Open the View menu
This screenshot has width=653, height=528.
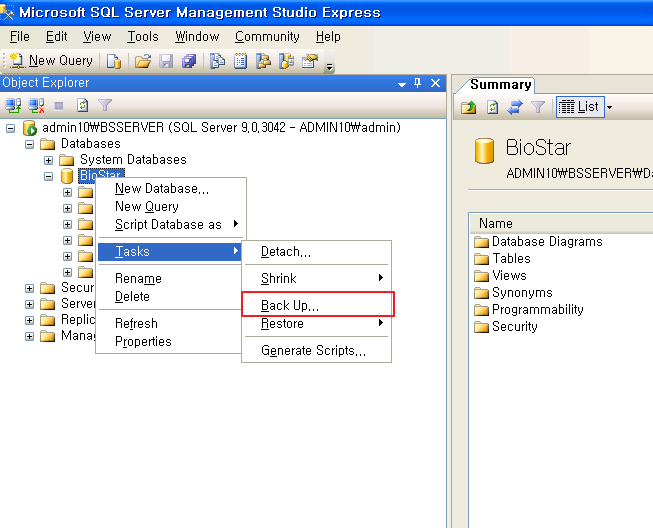[x=97, y=37]
